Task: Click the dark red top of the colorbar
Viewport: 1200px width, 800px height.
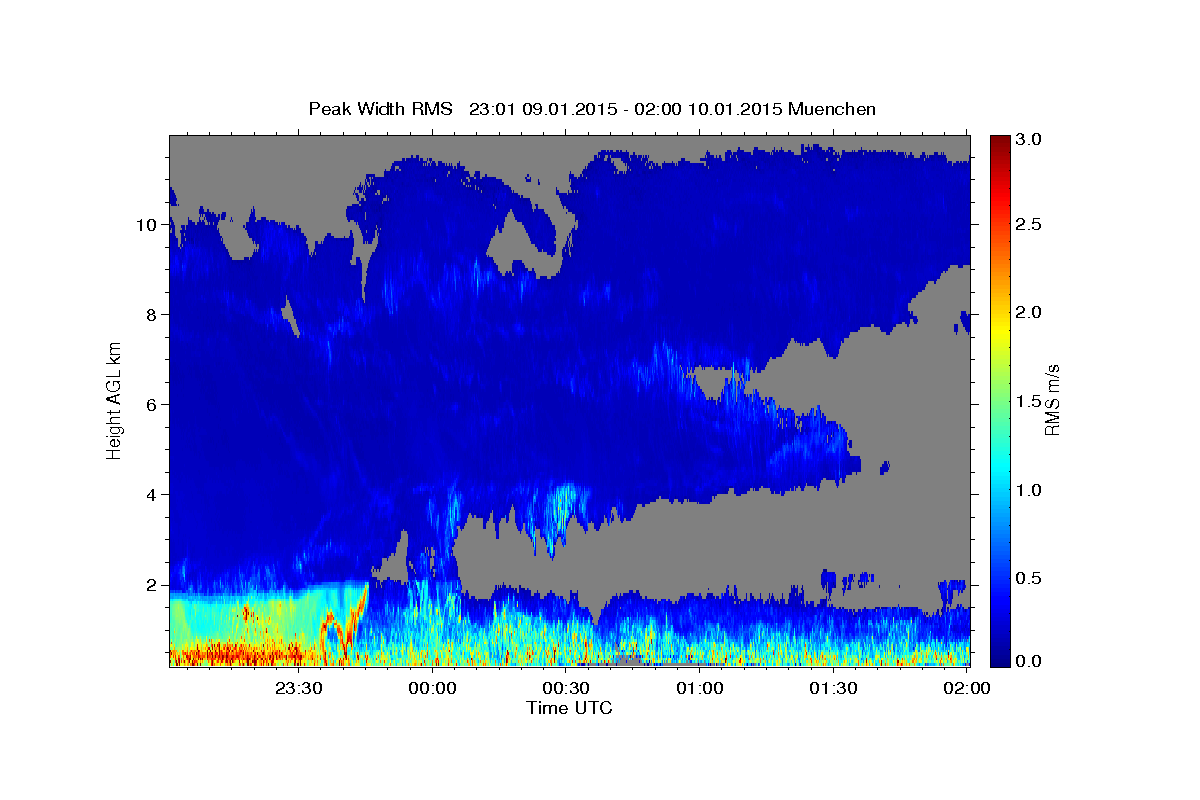Action: 999,145
